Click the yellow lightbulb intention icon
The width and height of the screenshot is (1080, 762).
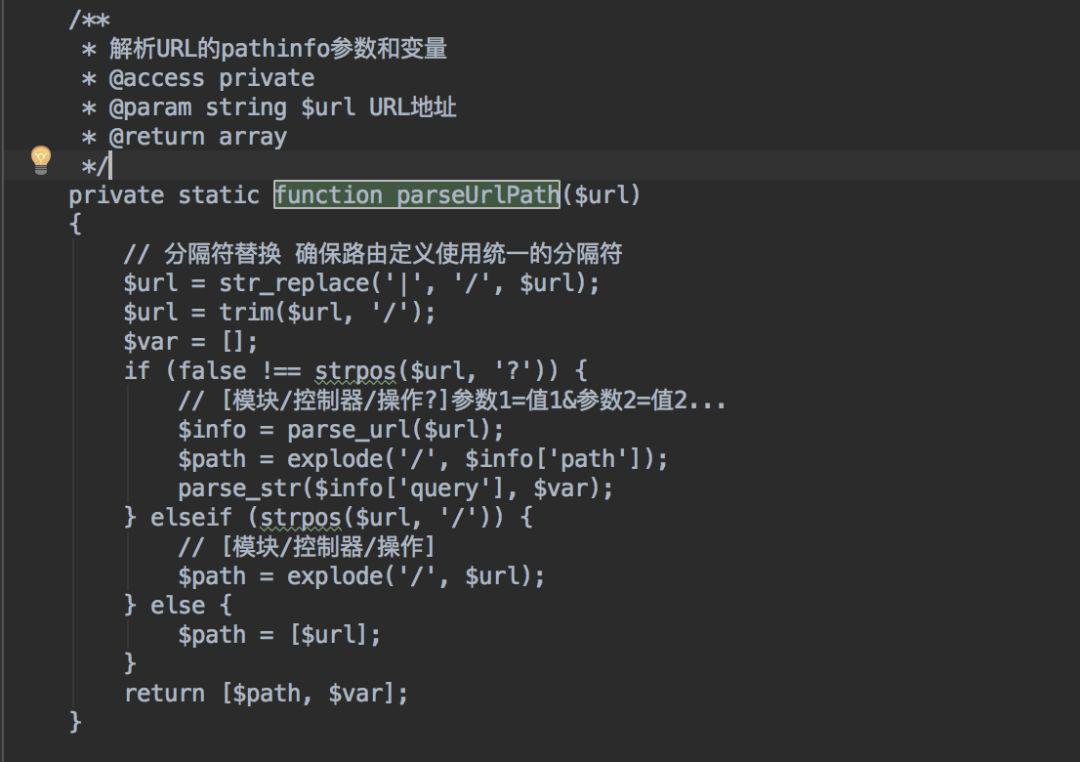[41, 160]
